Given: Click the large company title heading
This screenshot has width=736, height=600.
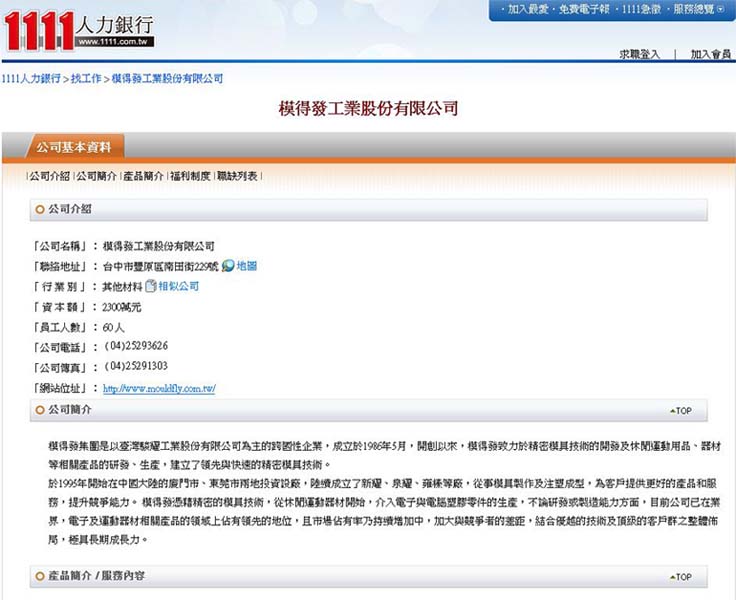Looking at the screenshot, I should point(368,108).
